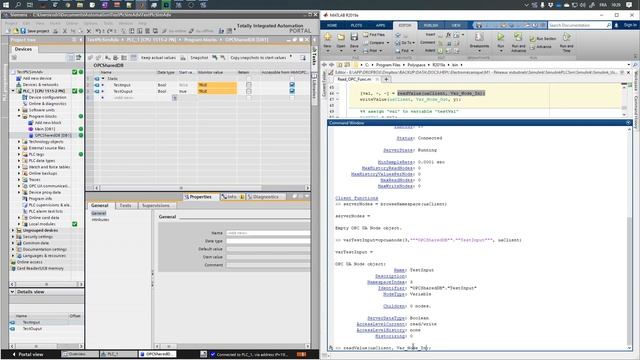Expand Watch and force tables node
The image size is (640, 360).
click(x=19, y=167)
